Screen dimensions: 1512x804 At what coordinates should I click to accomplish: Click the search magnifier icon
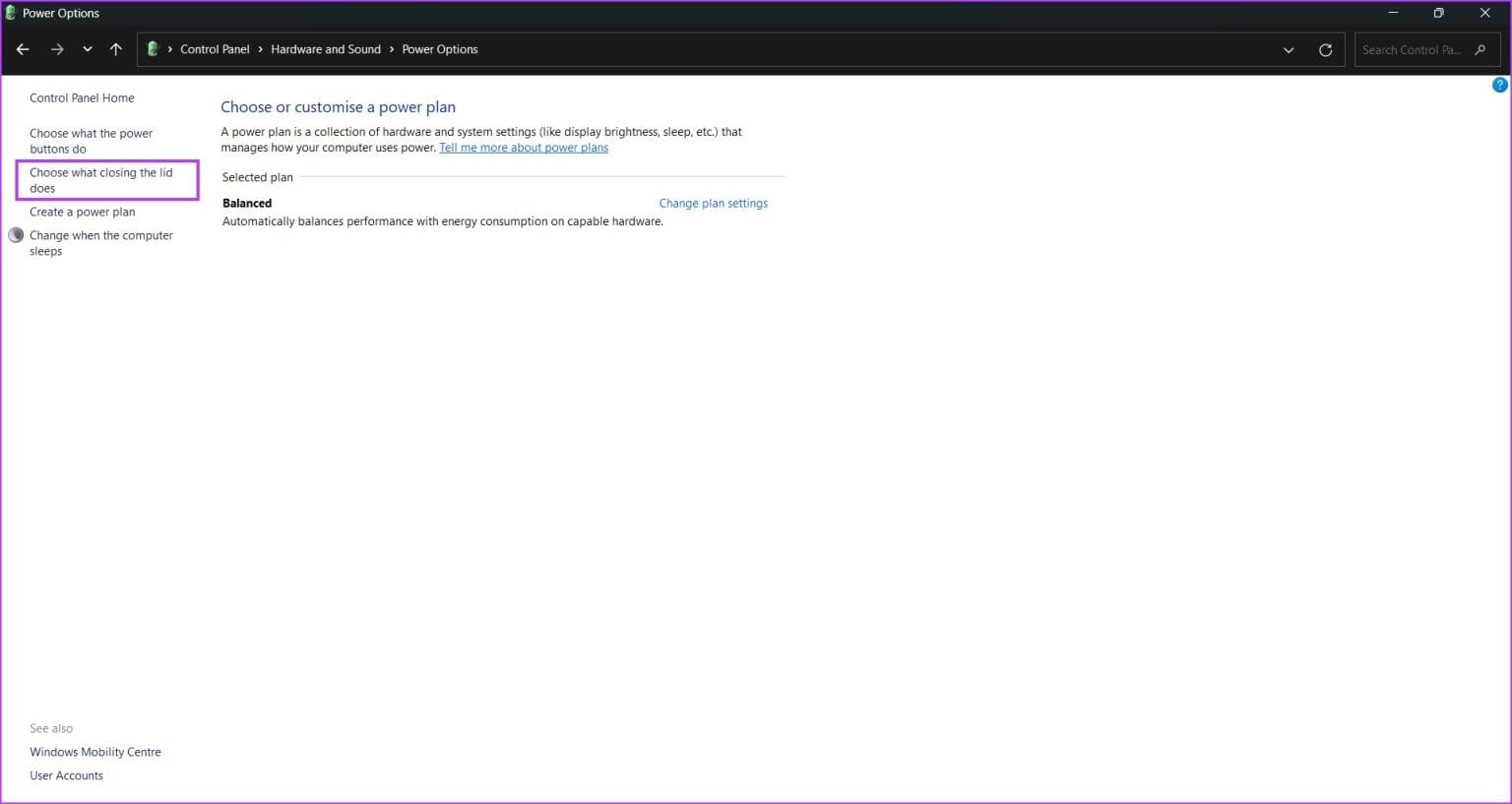[x=1480, y=49]
